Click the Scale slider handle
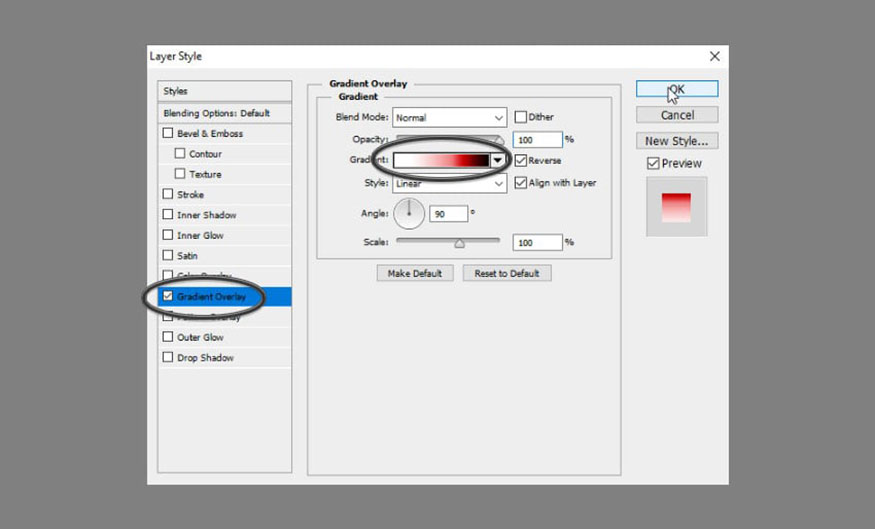The height and width of the screenshot is (529, 875). point(459,243)
